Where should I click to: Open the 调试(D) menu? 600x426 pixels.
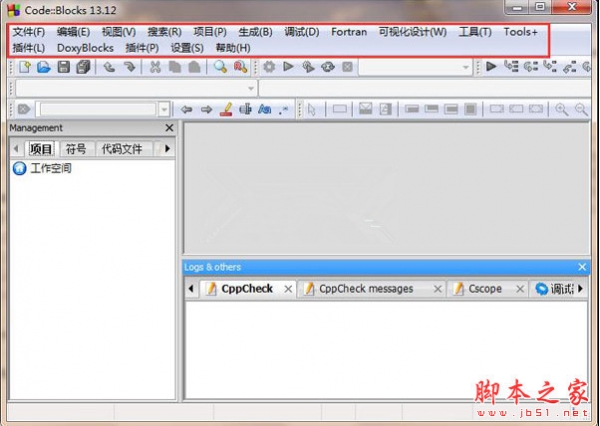302,32
